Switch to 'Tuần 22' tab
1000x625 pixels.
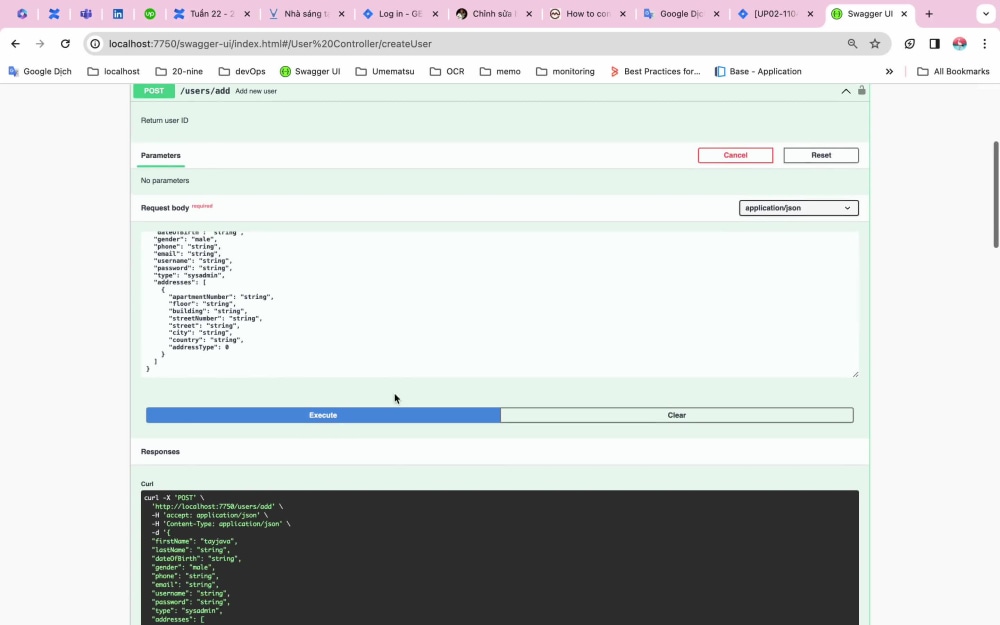pyautogui.click(x=211, y=13)
